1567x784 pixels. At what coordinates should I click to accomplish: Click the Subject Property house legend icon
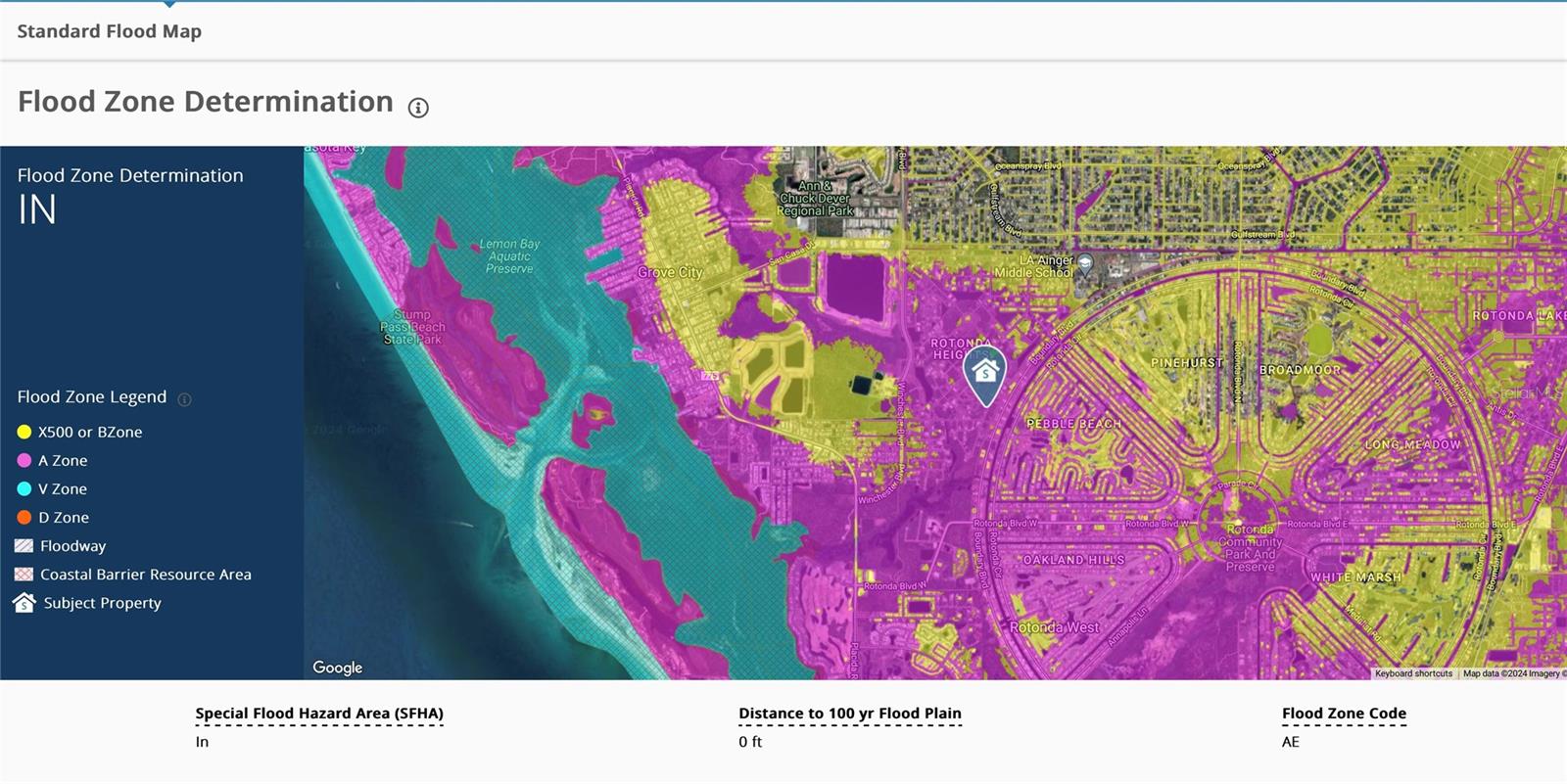pyautogui.click(x=24, y=603)
